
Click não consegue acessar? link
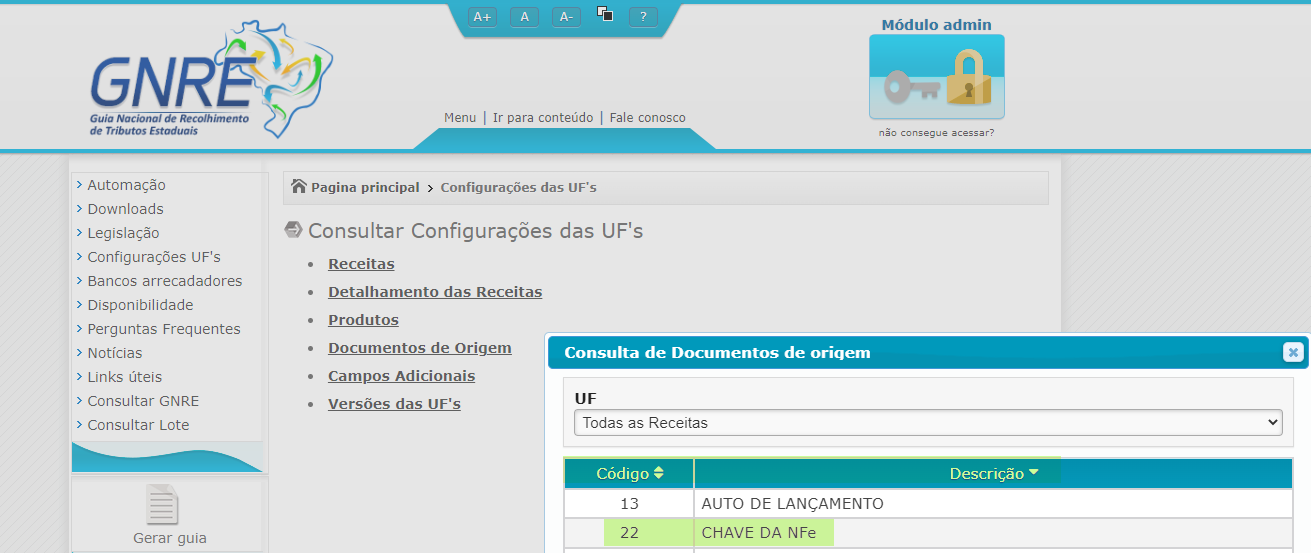pyautogui.click(x=936, y=132)
